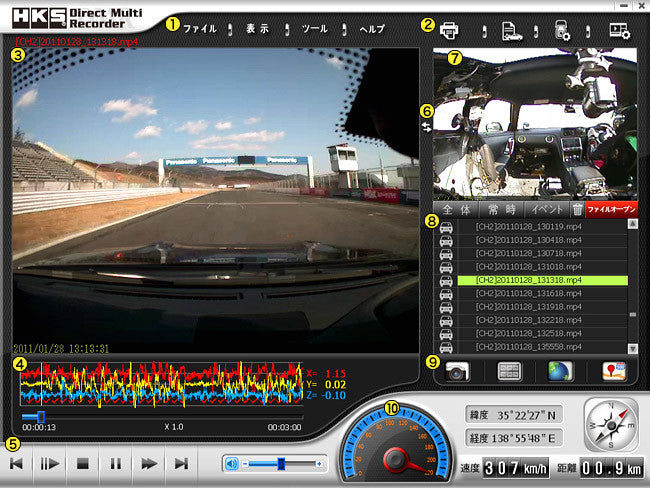Open the thumbnail grid view icon
The image size is (650, 488).
(509, 371)
